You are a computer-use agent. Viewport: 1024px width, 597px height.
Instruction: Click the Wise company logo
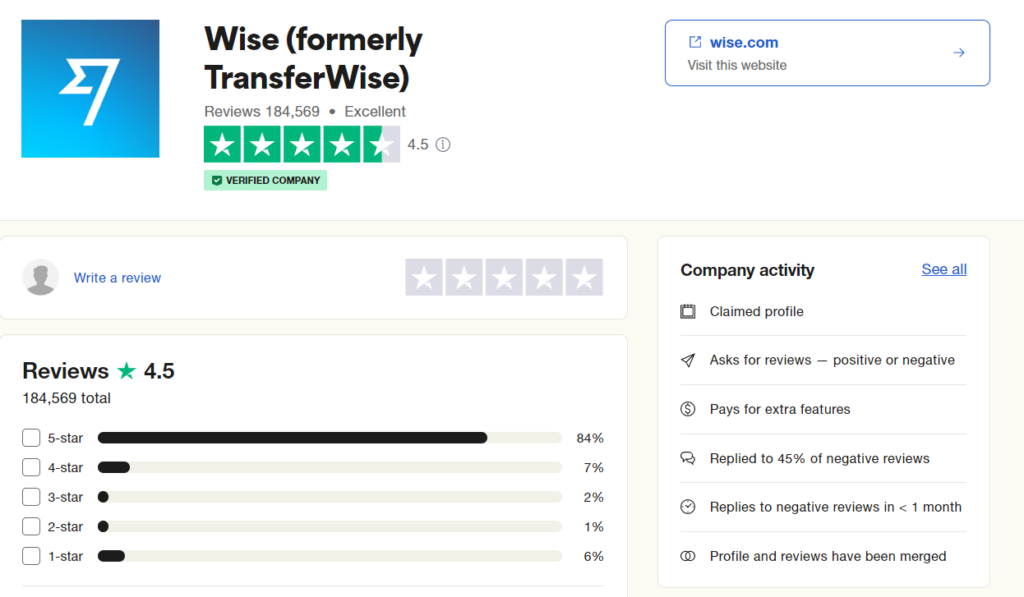[x=90, y=88]
